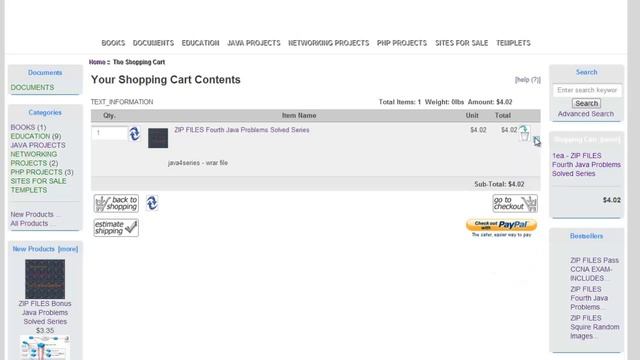Open Shopping Cart [more] sidebar heading
This screenshot has height=360, width=640.
click(x=587, y=140)
